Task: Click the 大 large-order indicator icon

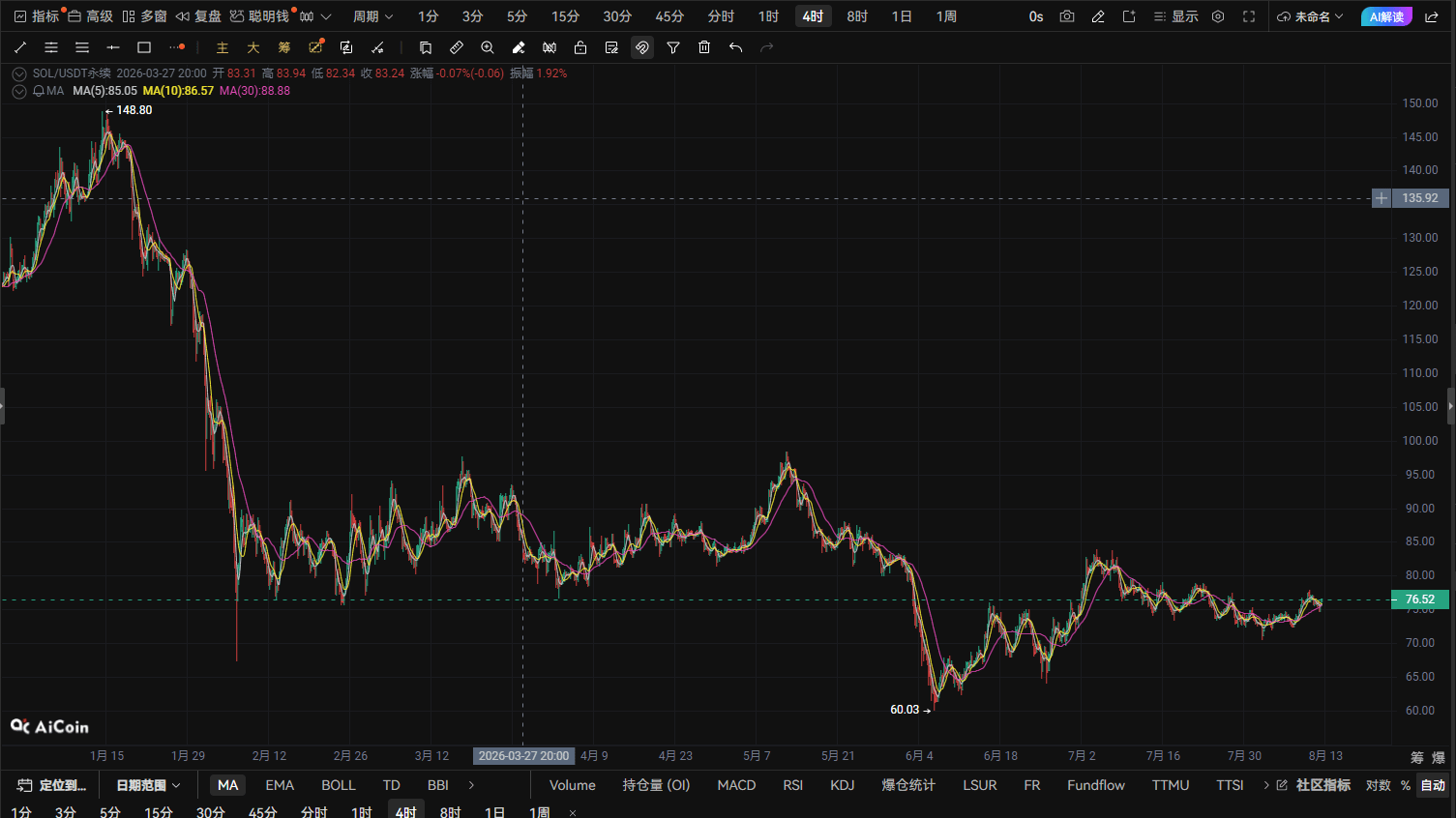Action: [x=253, y=47]
